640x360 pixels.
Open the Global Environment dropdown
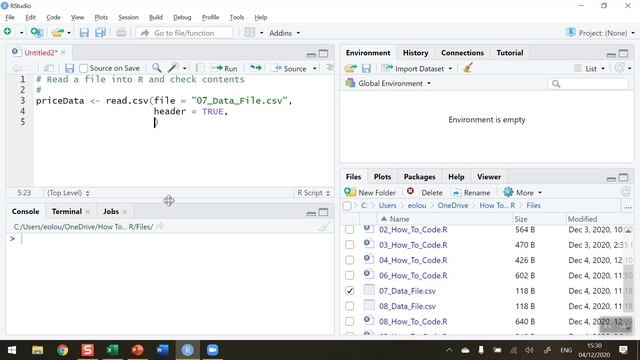388,83
